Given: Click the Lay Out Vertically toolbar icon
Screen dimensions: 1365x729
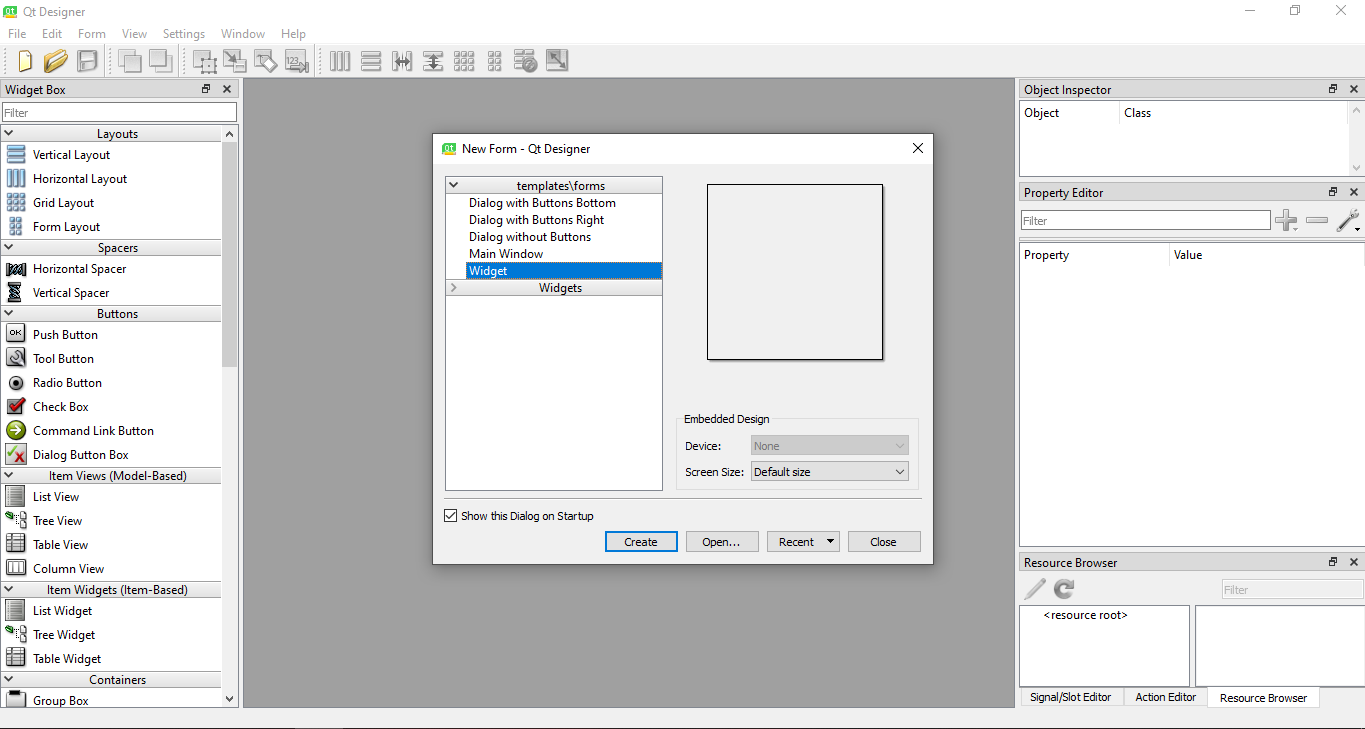Looking at the screenshot, I should click(x=371, y=61).
